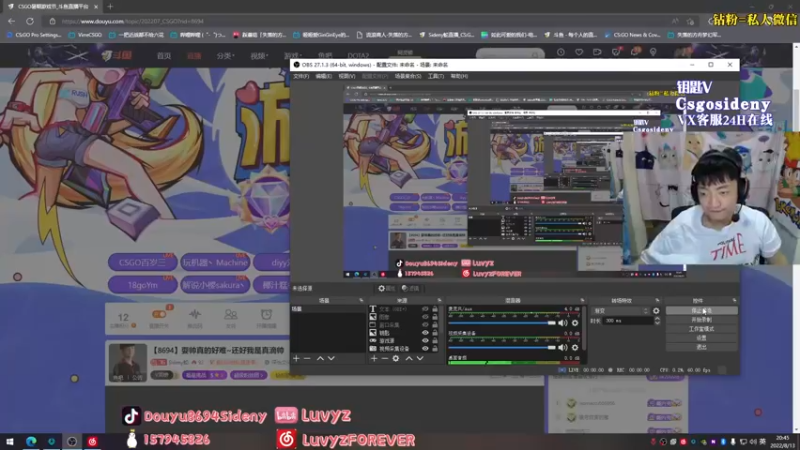Click the CSGO百岁三 streamer button on Douyu page

coord(142,262)
